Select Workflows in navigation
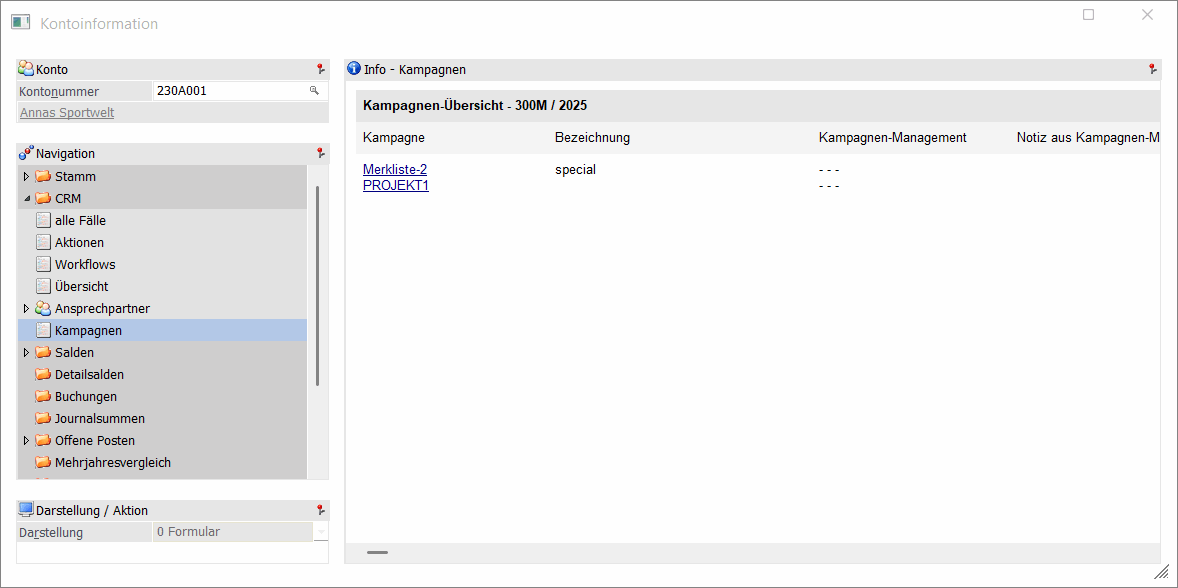Image resolution: width=1178 pixels, height=588 pixels. tap(85, 264)
